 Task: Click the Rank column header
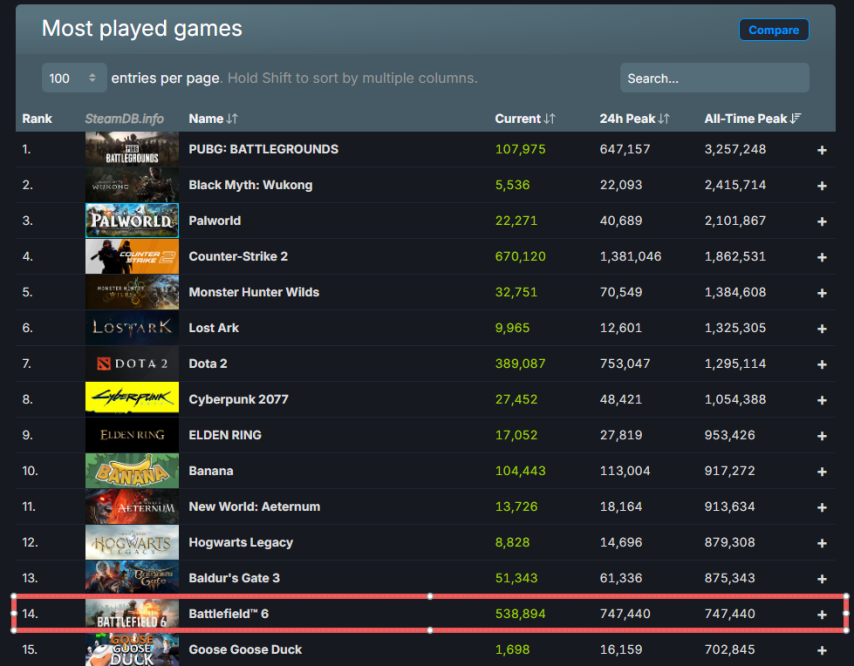tap(37, 119)
